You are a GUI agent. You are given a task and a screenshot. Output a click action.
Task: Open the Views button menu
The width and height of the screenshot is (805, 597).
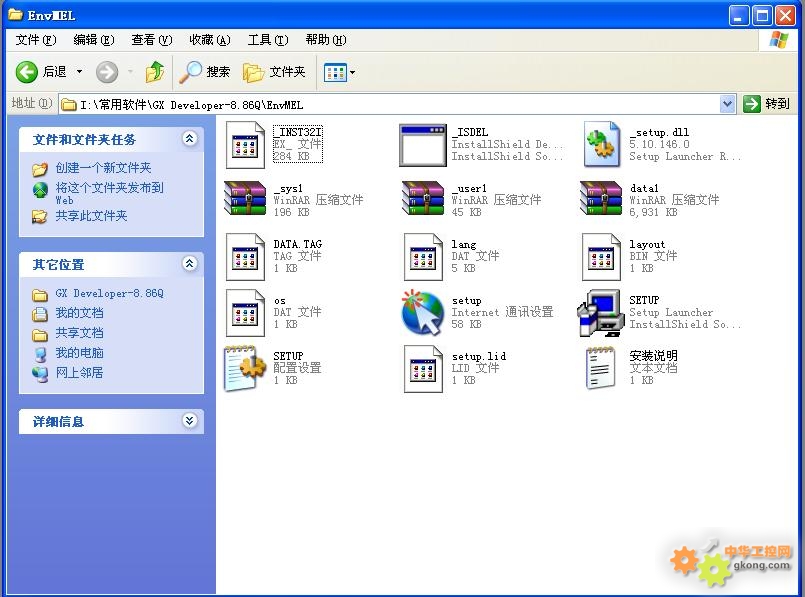(339, 72)
